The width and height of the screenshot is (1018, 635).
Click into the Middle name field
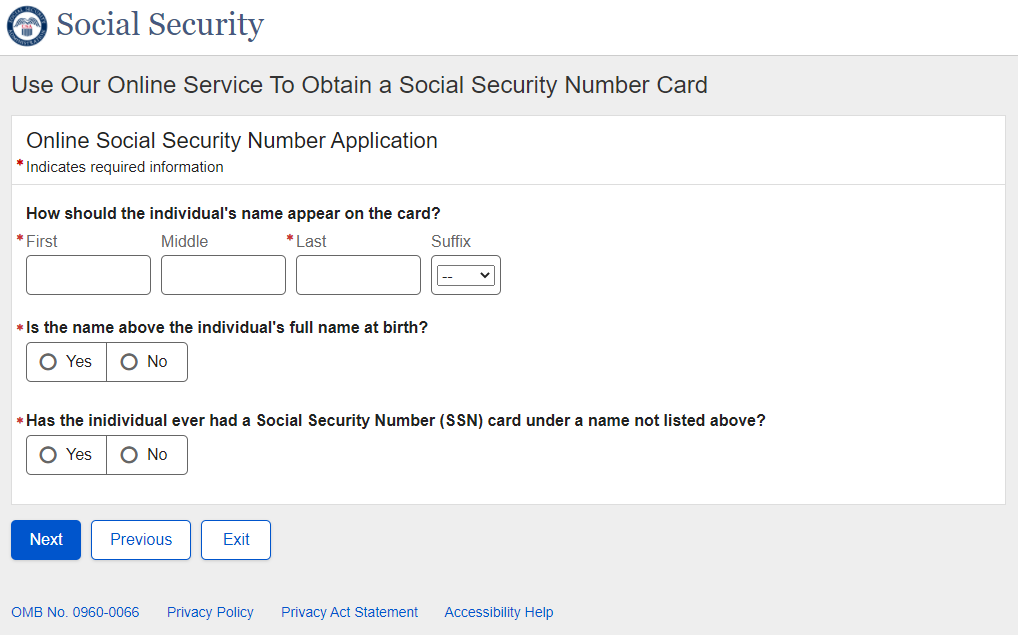pos(223,275)
